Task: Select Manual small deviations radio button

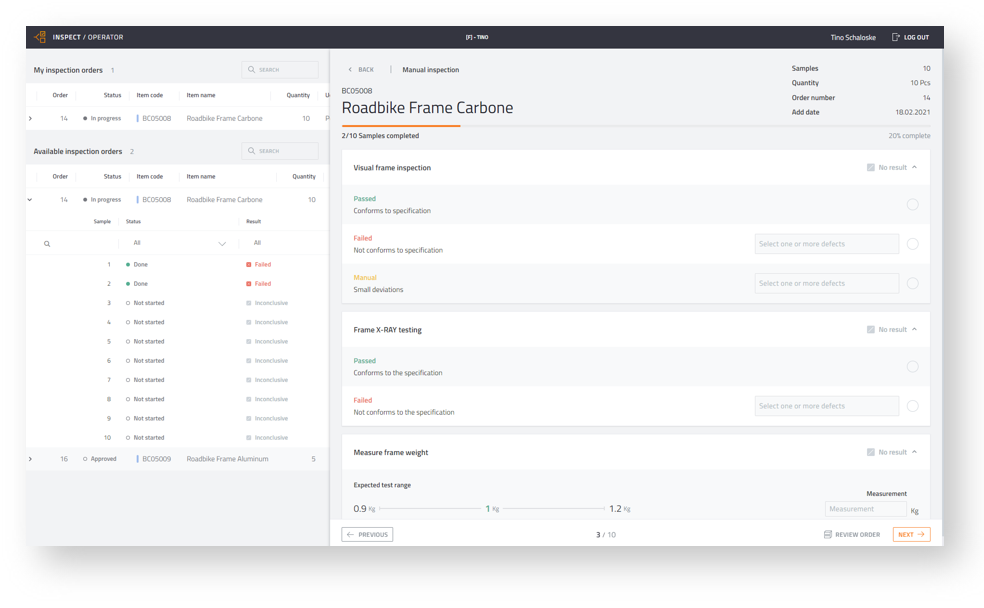Action: [912, 284]
